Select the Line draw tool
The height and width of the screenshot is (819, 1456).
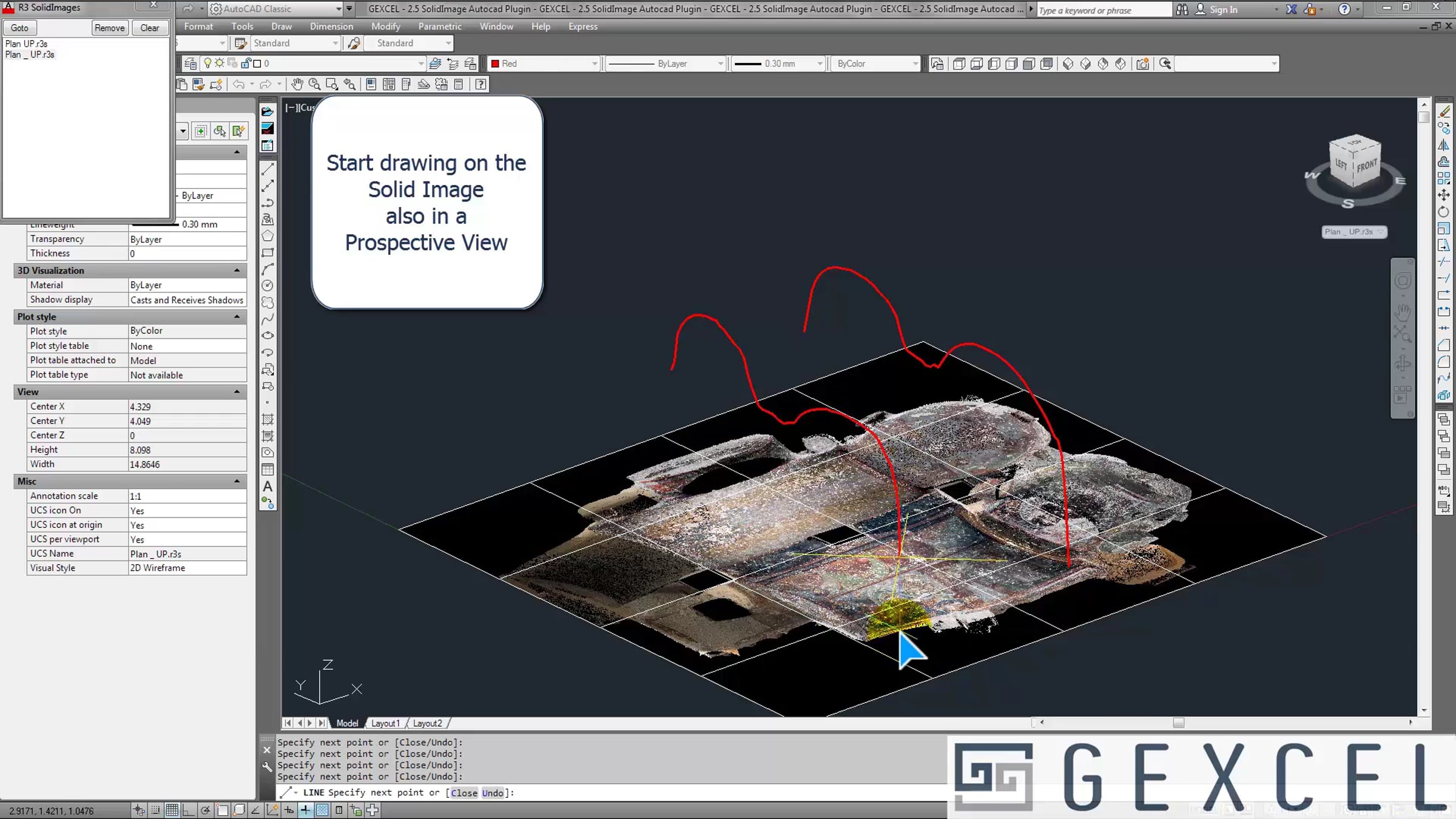coord(268,169)
